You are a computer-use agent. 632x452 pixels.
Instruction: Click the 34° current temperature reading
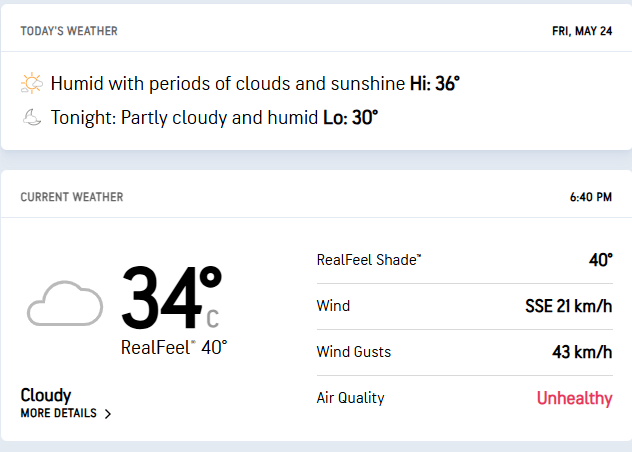[x=172, y=298]
